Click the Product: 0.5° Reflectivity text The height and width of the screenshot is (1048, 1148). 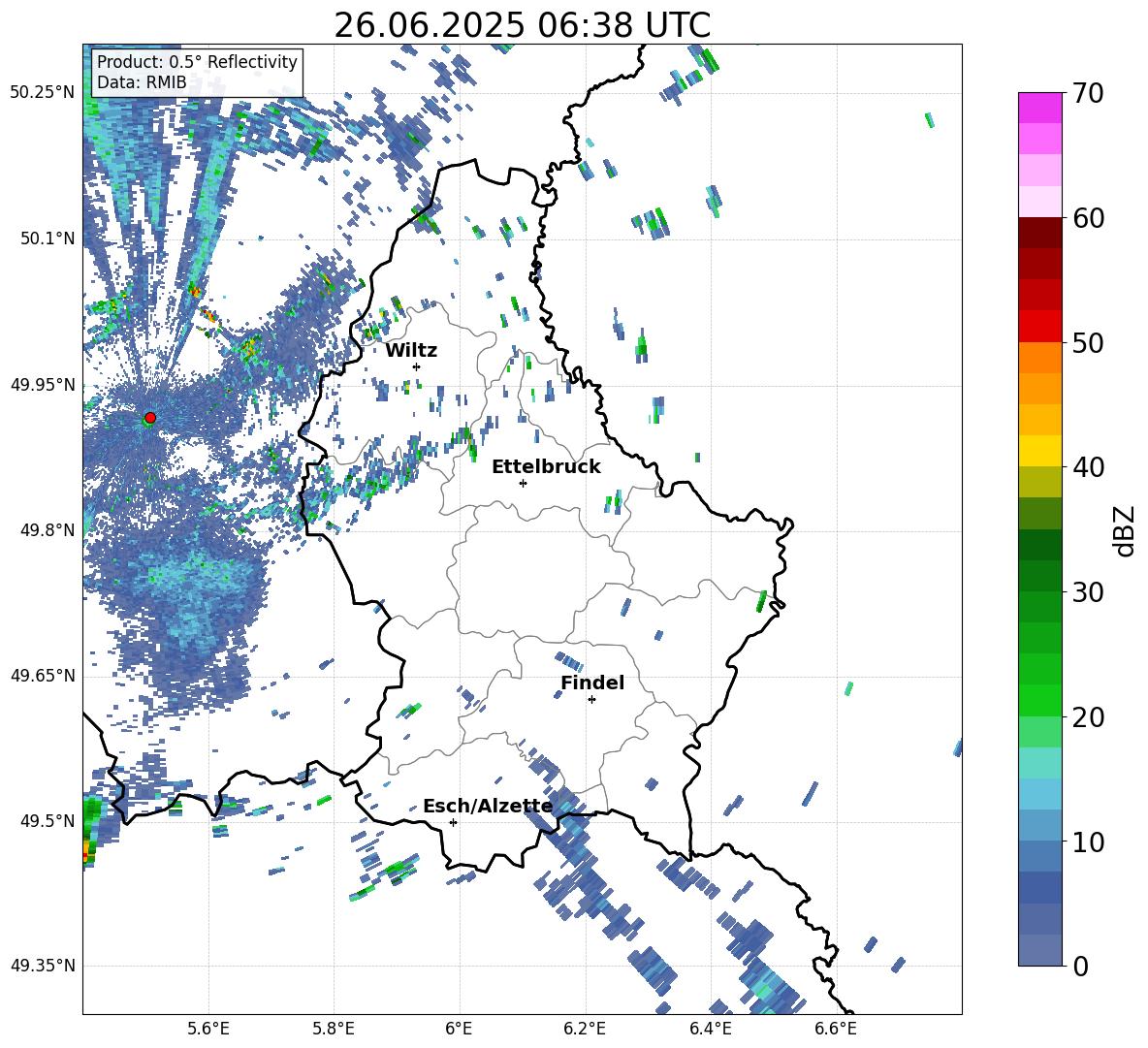point(197,62)
